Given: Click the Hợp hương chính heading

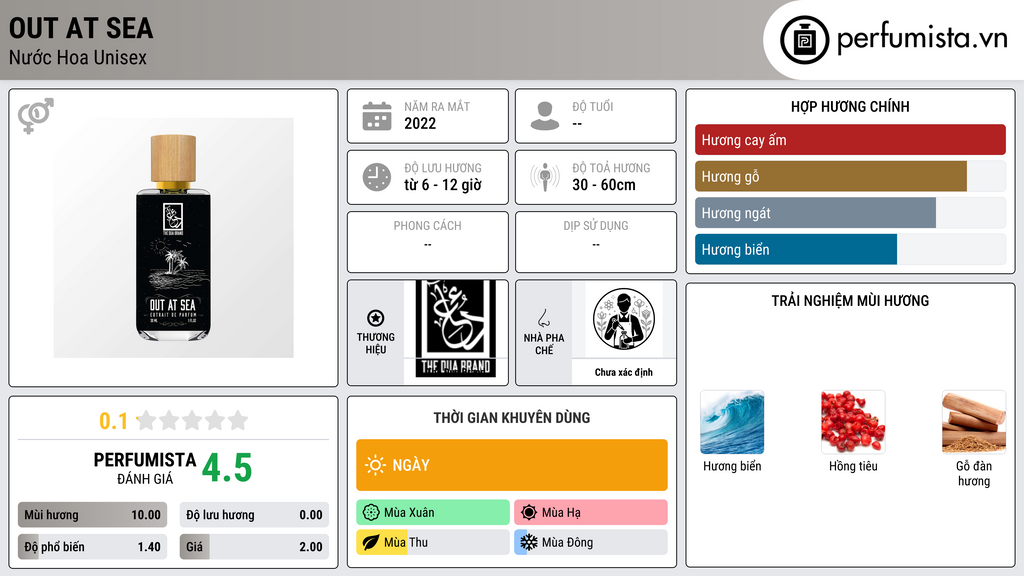Looking at the screenshot, I should click(x=850, y=106).
